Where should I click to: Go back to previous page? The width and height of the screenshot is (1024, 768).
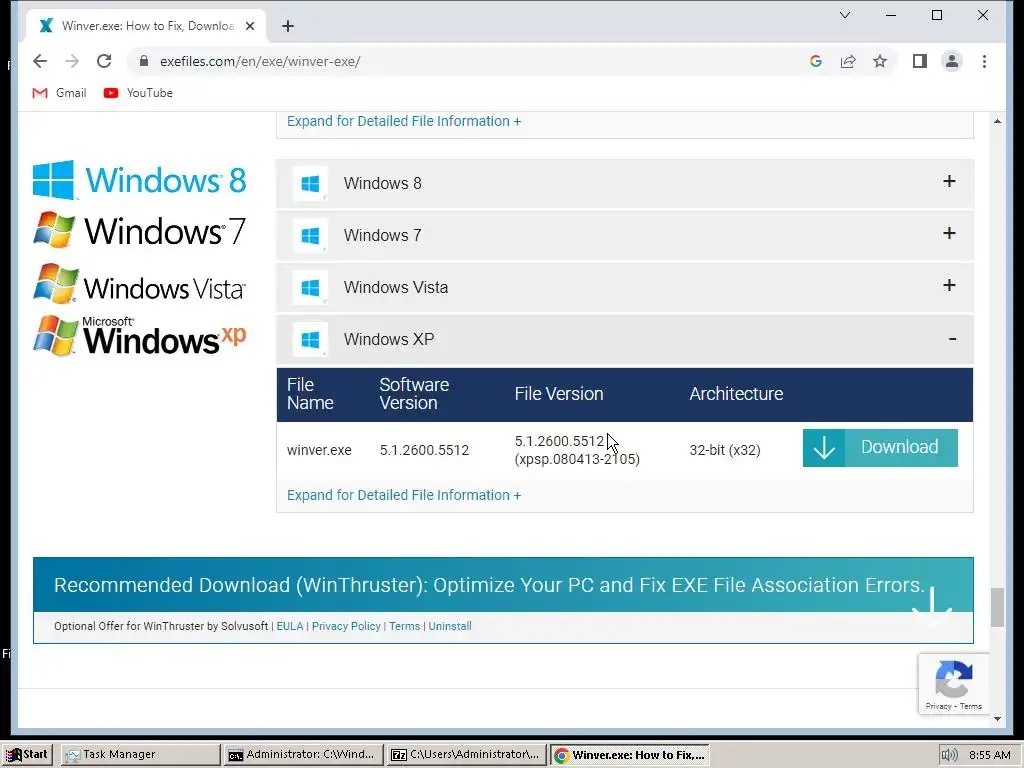(x=40, y=61)
